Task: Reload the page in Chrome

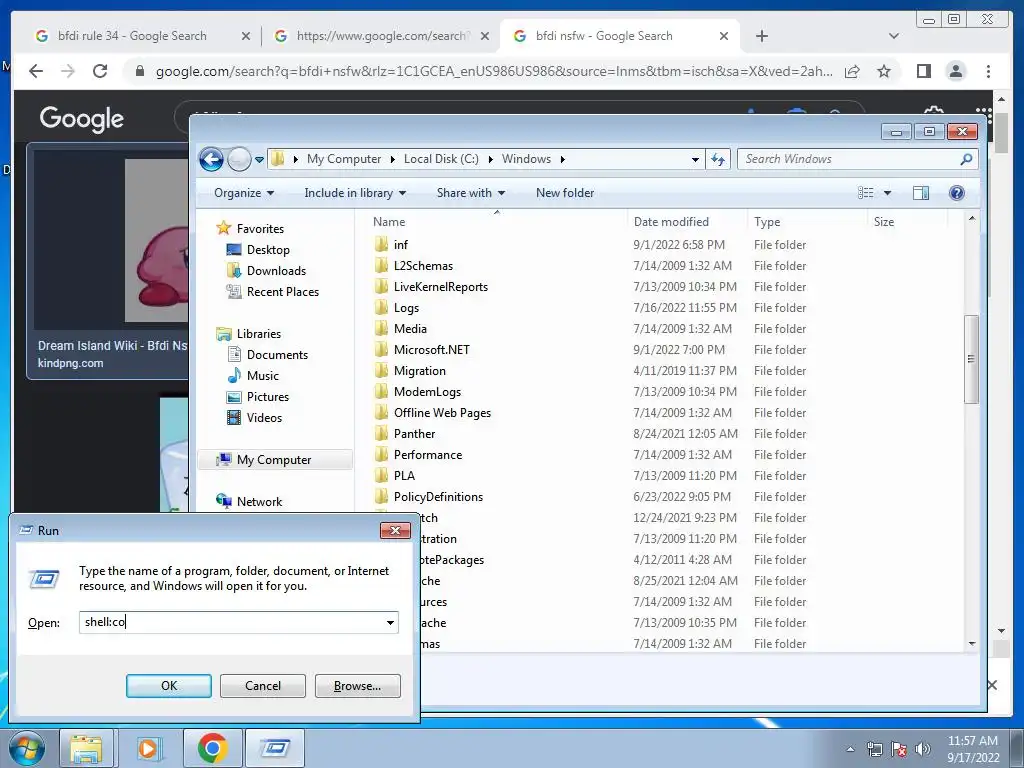Action: (100, 71)
